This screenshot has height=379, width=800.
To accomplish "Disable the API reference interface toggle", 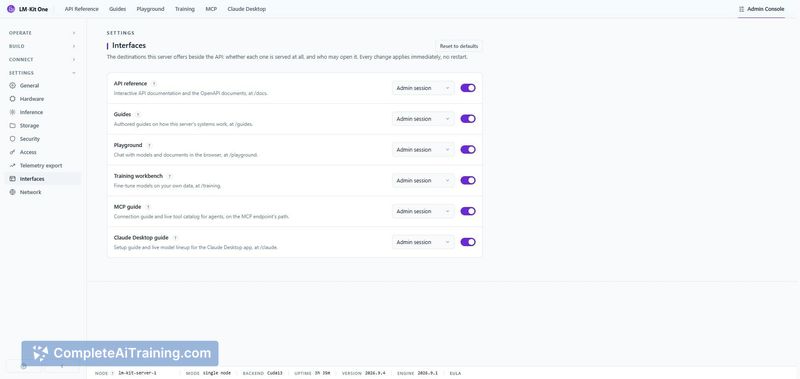I will [x=468, y=88].
